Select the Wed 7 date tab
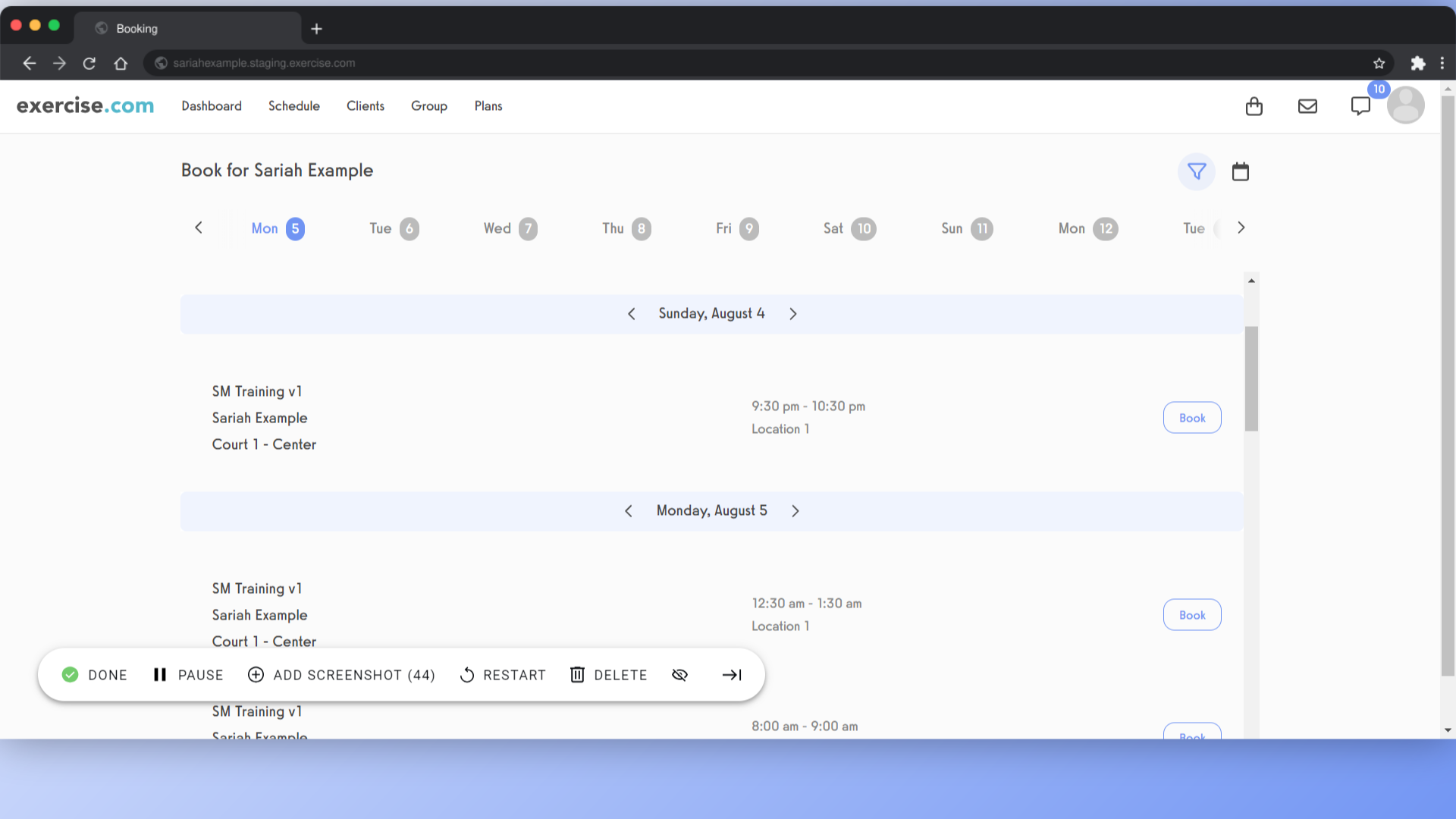Image resolution: width=1456 pixels, height=819 pixels. 510,228
